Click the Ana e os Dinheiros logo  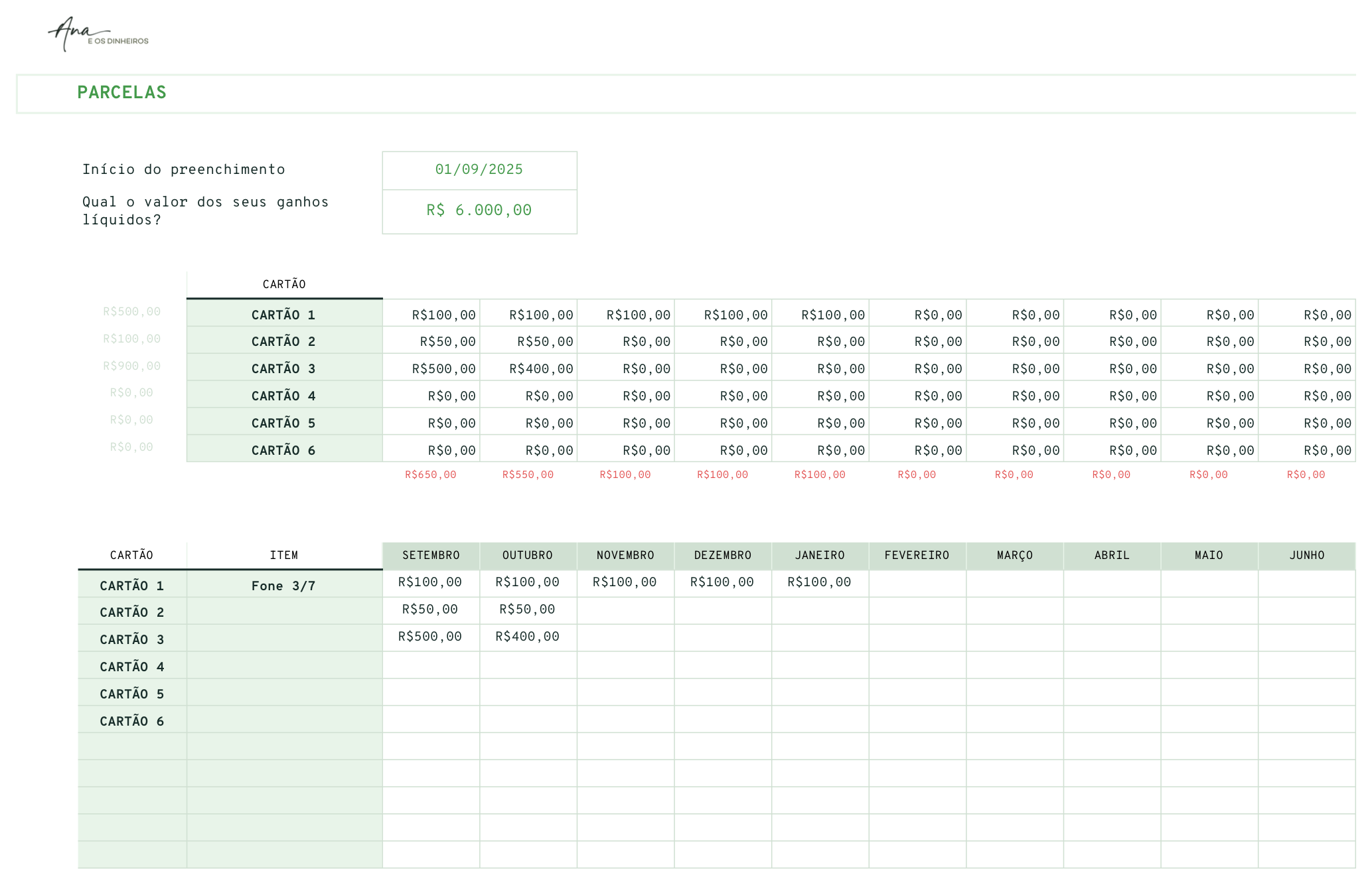(98, 34)
